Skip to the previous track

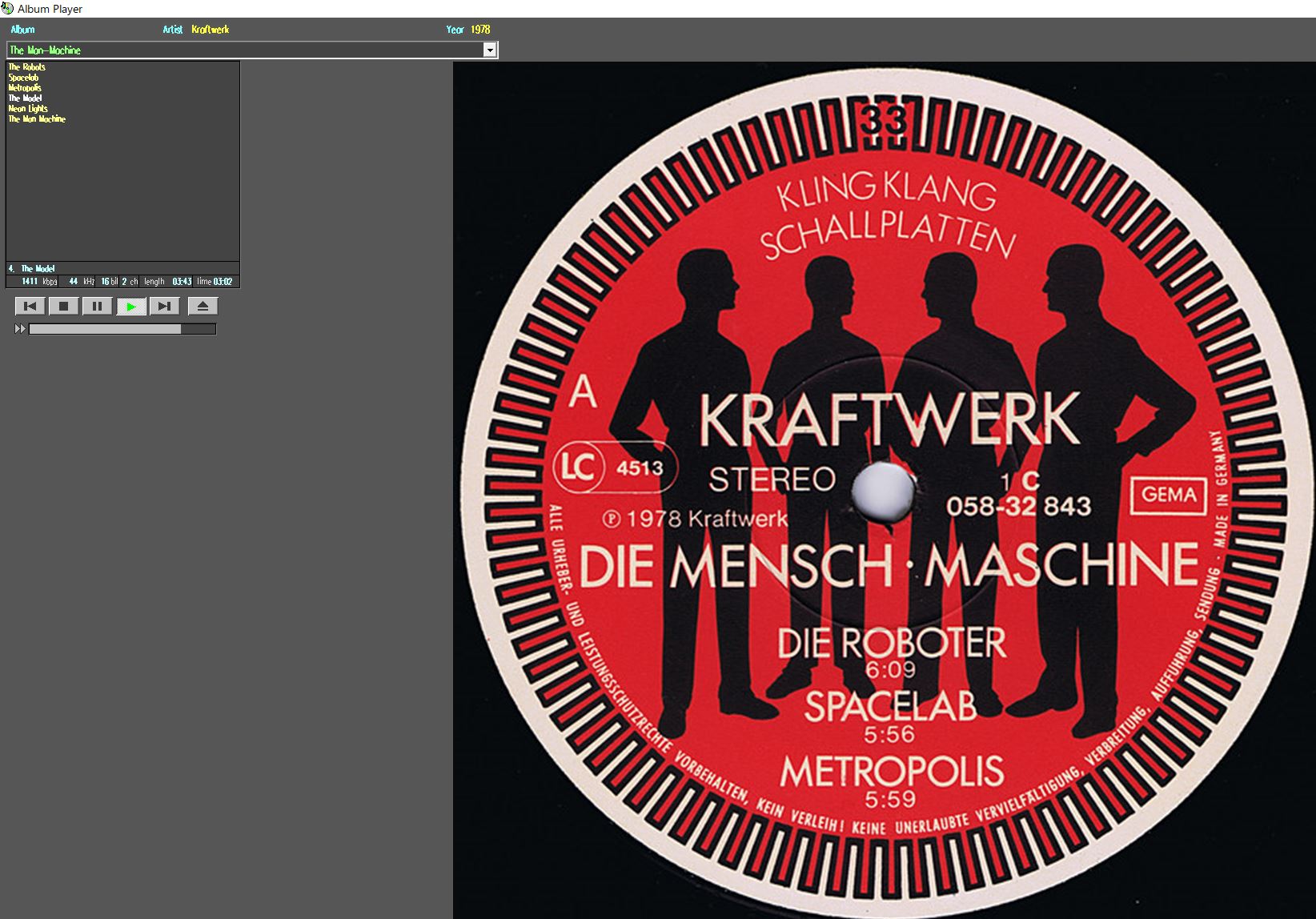pos(30,306)
